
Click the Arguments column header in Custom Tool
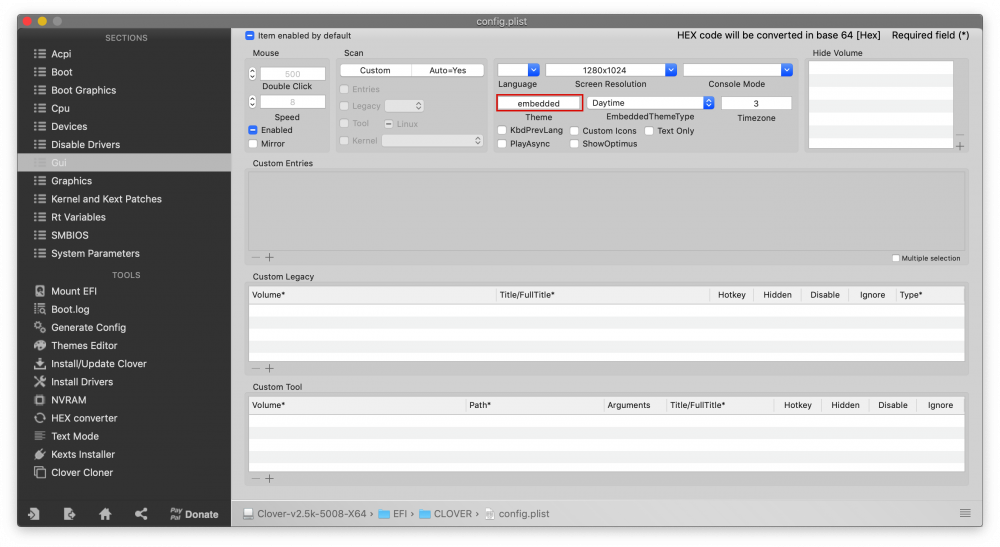[635, 405]
